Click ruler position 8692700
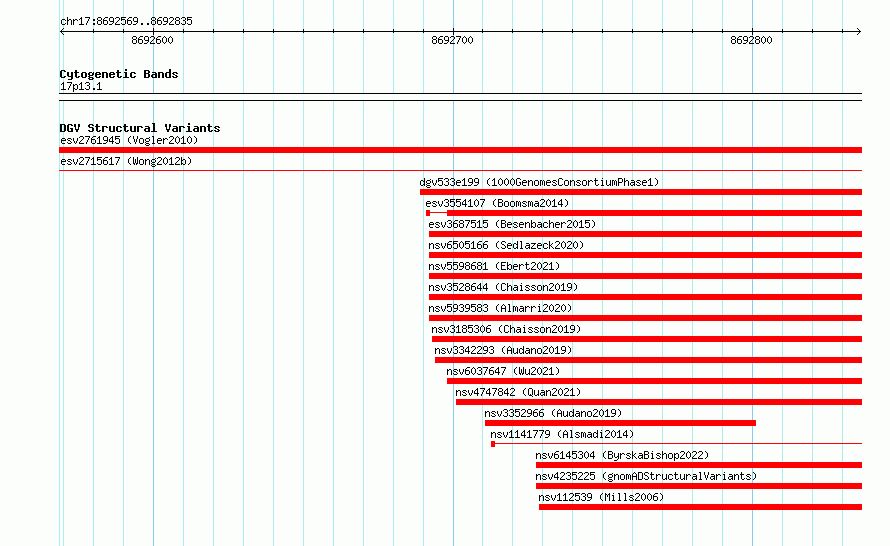 click(452, 40)
